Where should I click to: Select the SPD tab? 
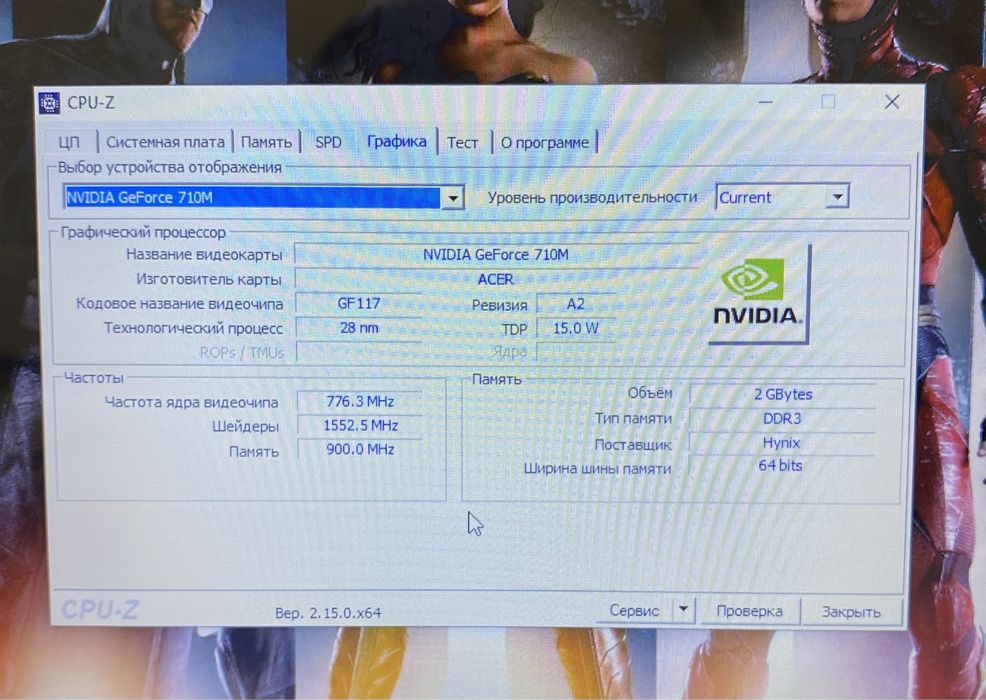click(328, 142)
